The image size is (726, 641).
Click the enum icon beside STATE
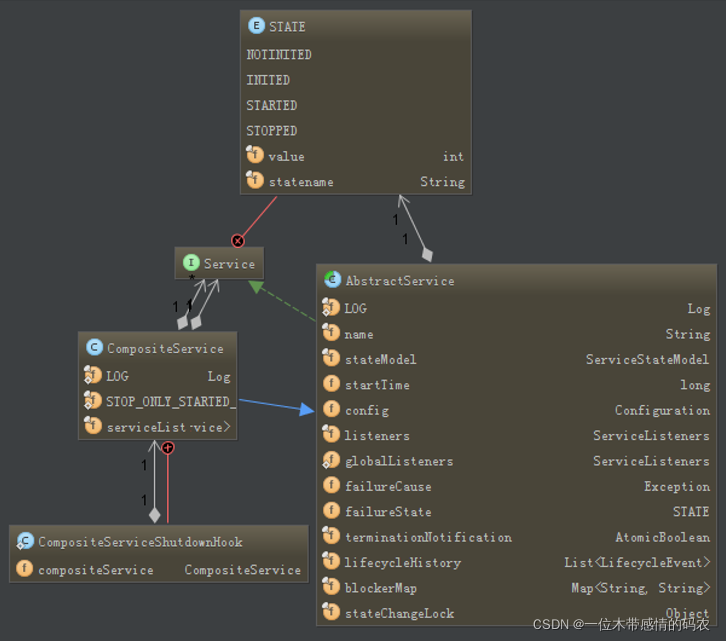(x=255, y=27)
